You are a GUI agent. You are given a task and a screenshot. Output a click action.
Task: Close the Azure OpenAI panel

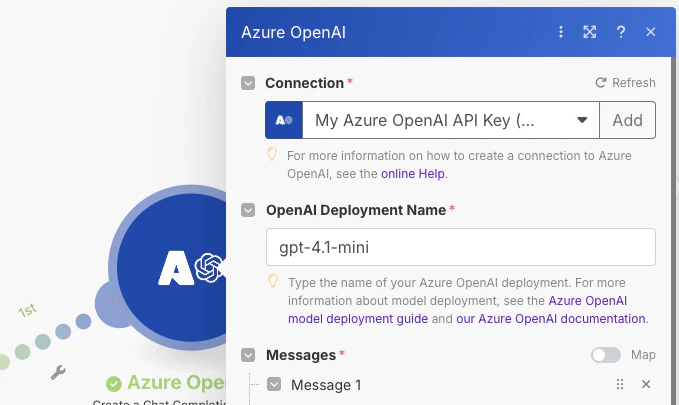point(650,32)
